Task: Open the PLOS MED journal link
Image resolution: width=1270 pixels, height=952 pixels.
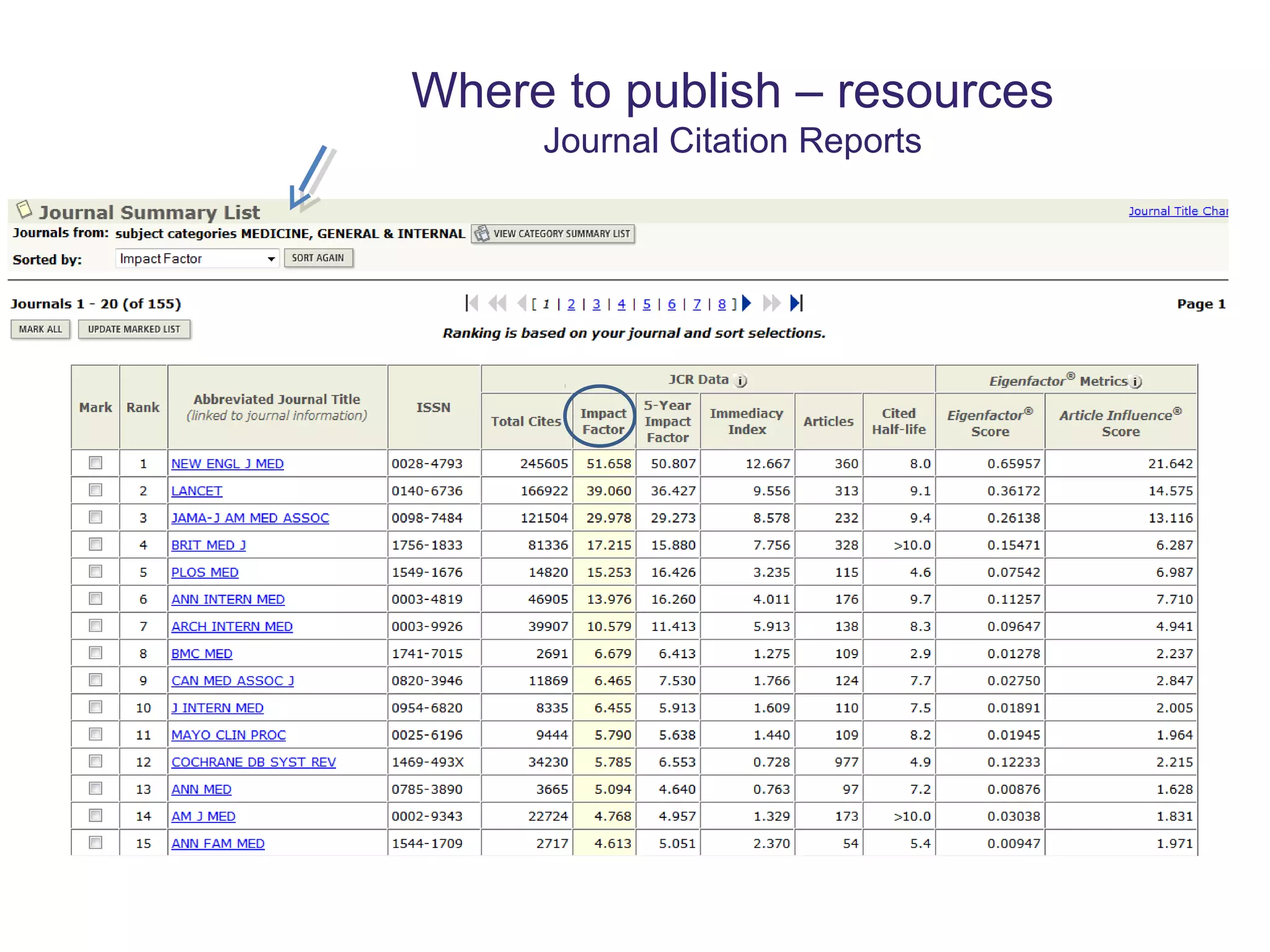Action: pyautogui.click(x=205, y=572)
